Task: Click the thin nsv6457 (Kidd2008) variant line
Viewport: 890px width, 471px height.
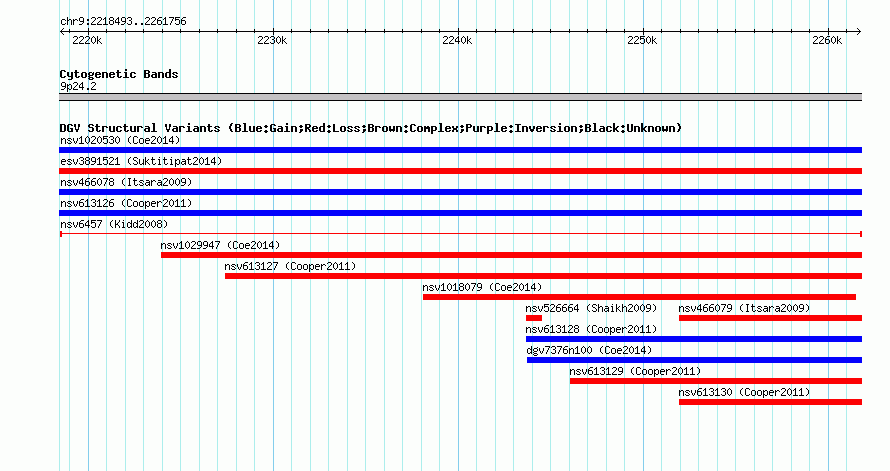Action: (460, 234)
